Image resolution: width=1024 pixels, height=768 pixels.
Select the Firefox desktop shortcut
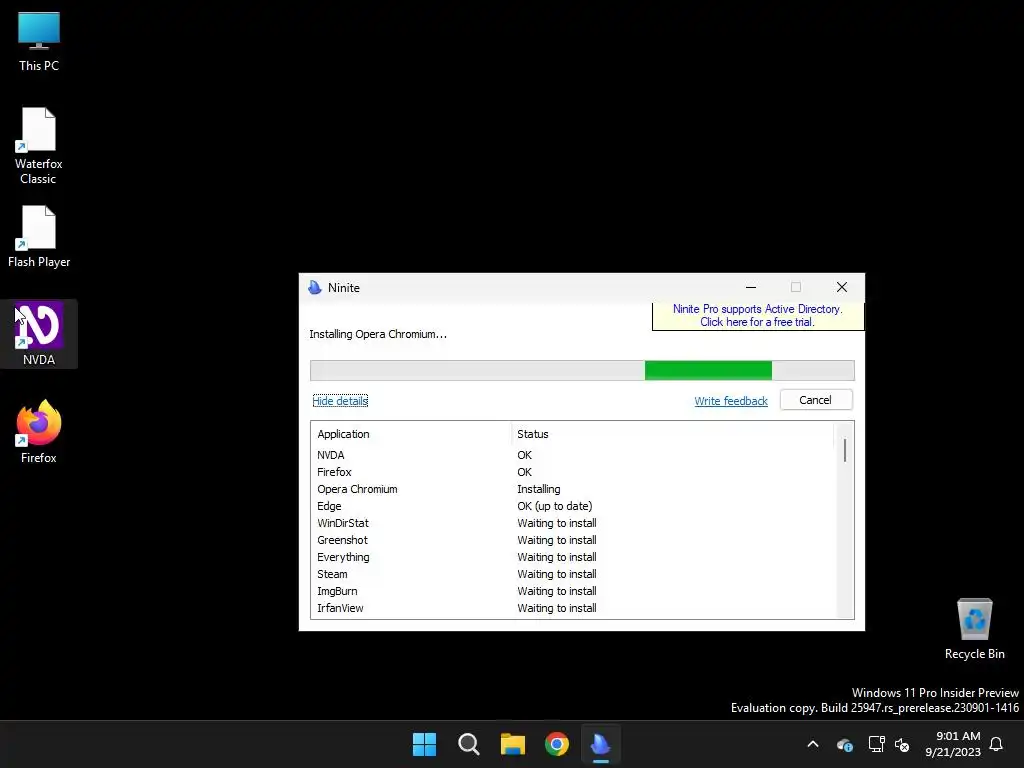[39, 432]
